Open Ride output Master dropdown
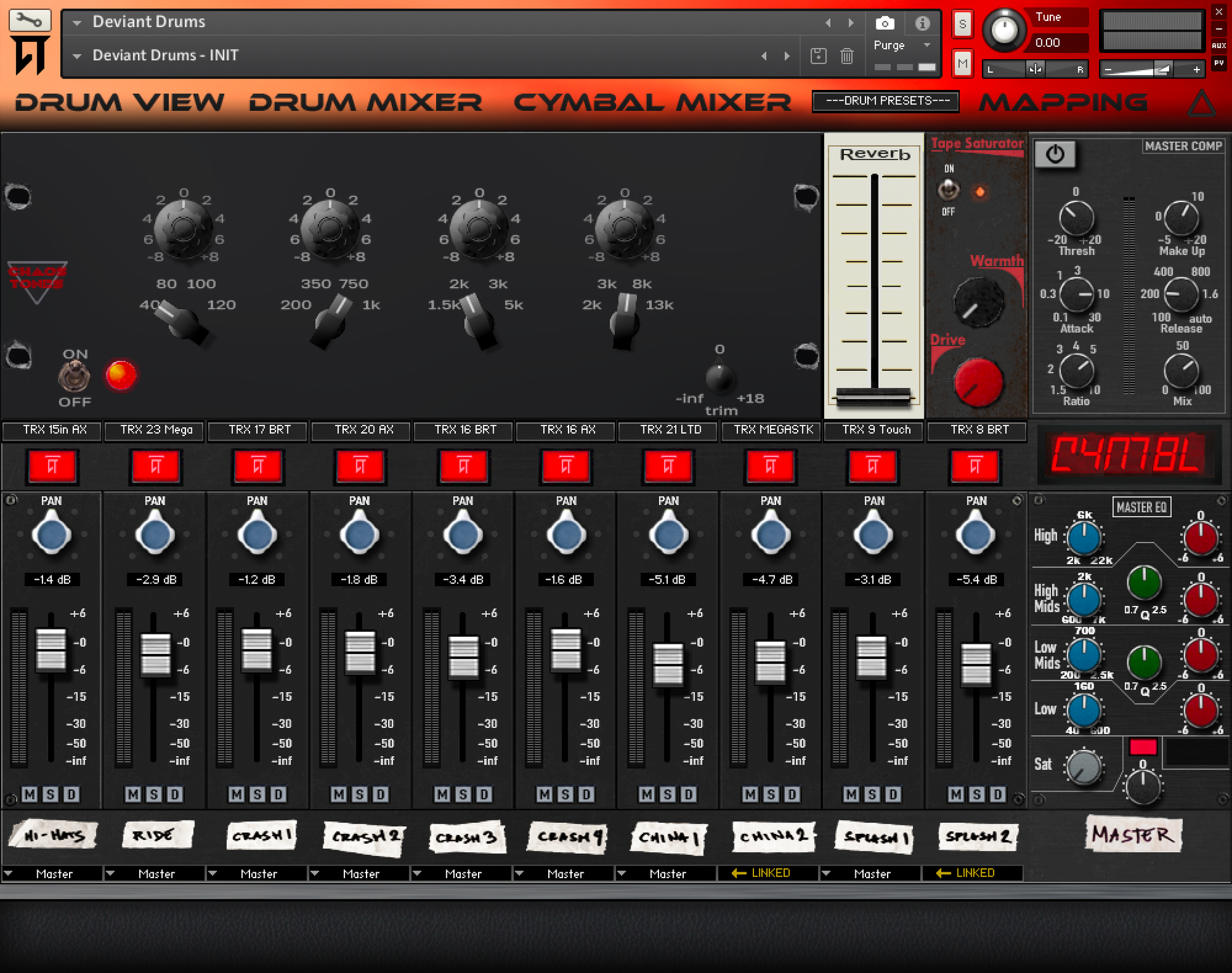The height and width of the screenshot is (973, 1232). coord(155,874)
